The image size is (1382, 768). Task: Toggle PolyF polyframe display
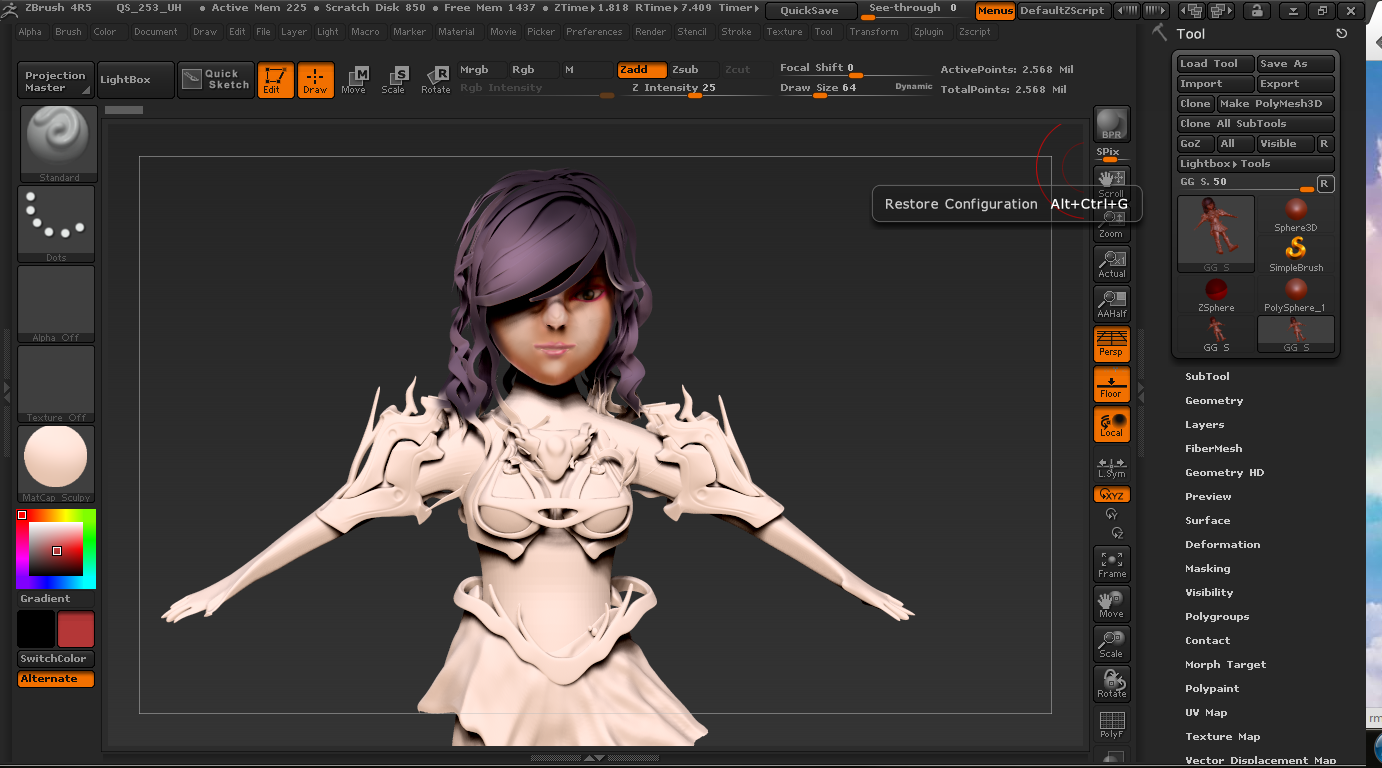[1112, 724]
